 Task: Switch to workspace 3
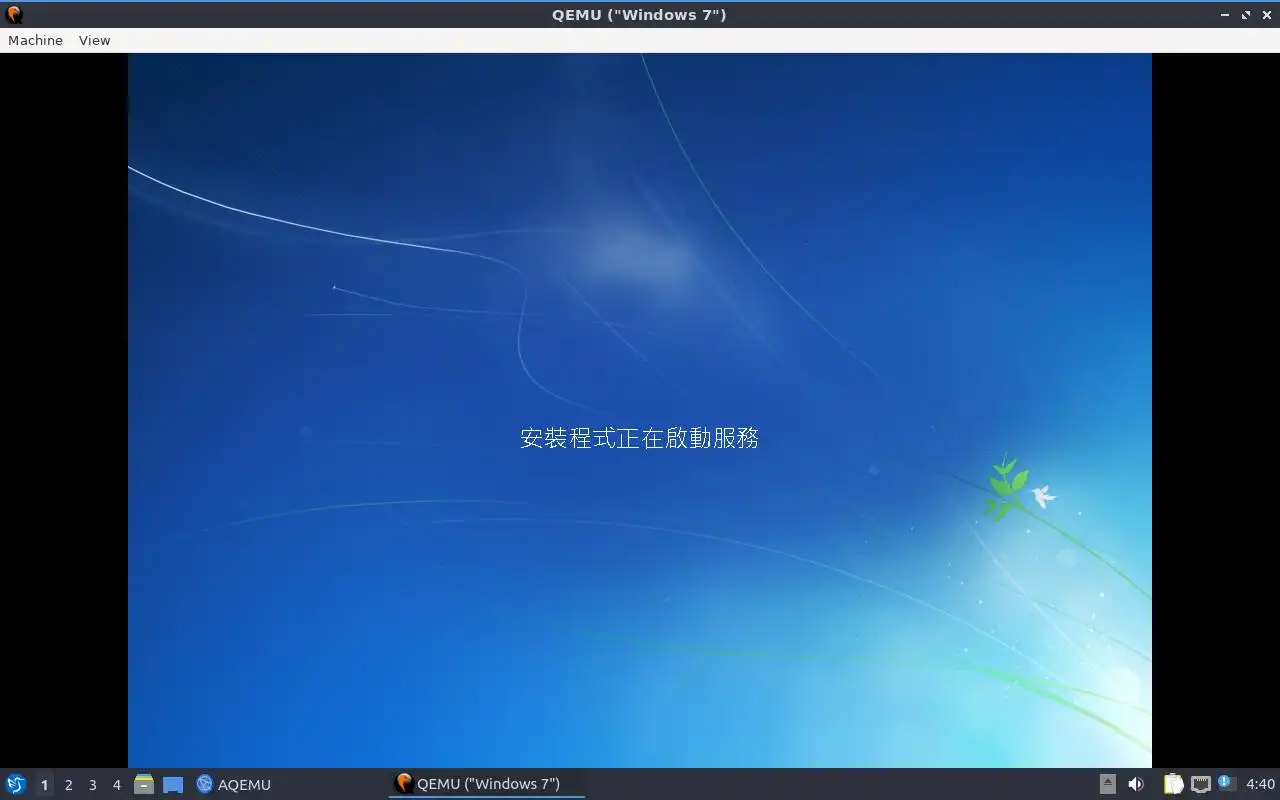click(x=93, y=785)
